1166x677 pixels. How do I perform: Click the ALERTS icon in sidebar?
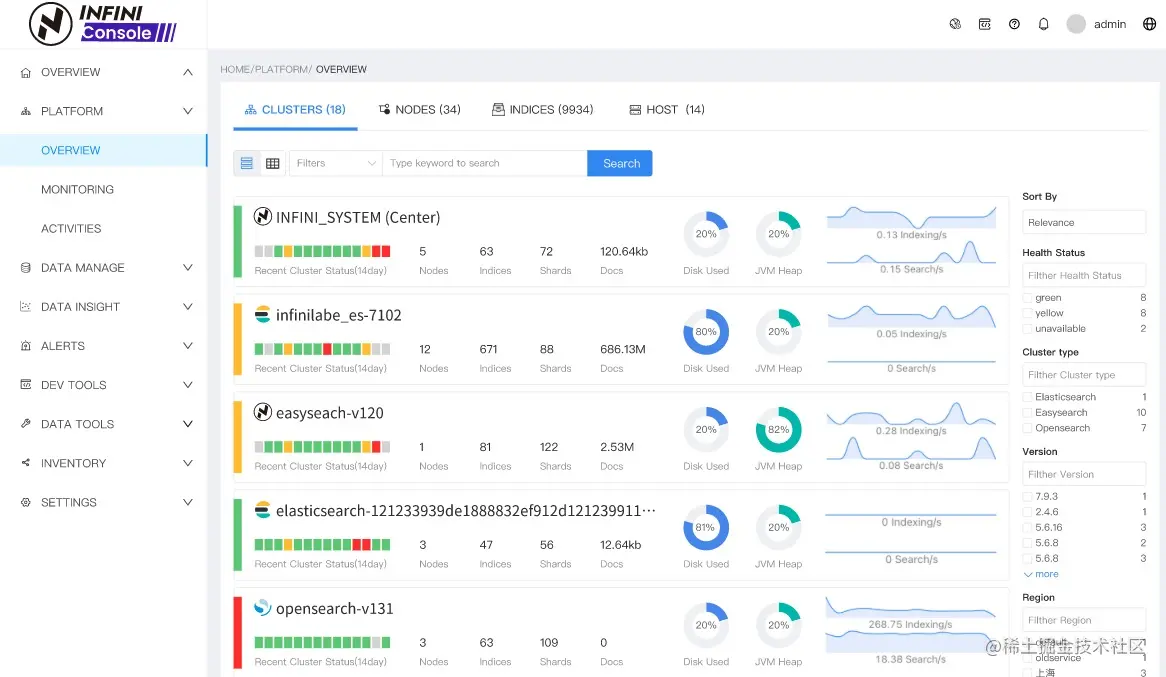coord(26,346)
